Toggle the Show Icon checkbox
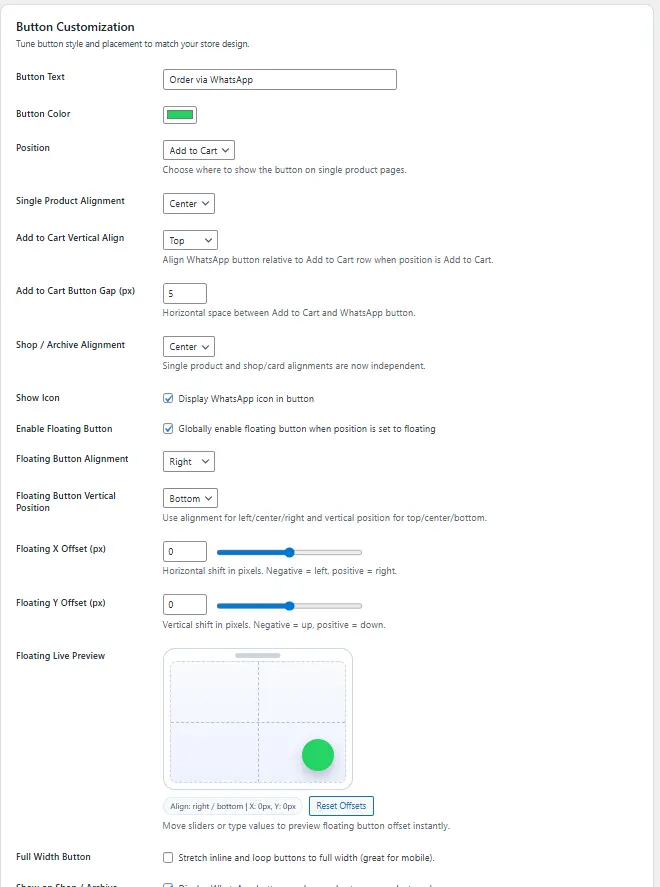The height and width of the screenshot is (887, 660). click(168, 398)
